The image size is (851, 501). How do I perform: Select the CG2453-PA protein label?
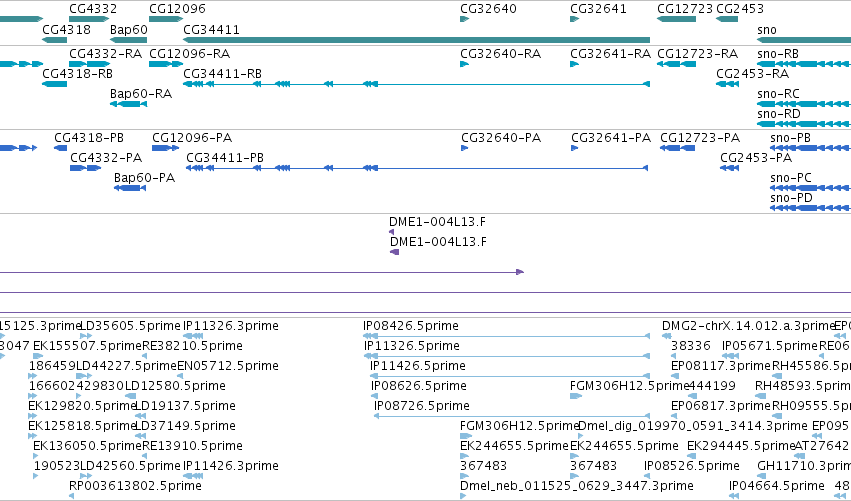756,158
